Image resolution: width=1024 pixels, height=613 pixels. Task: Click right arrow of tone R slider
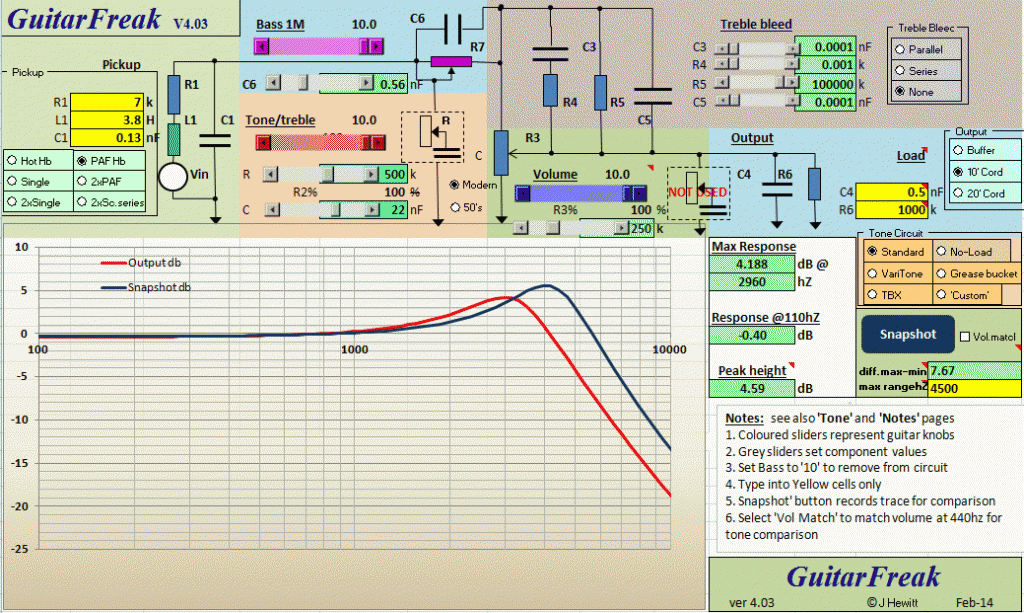(371, 174)
